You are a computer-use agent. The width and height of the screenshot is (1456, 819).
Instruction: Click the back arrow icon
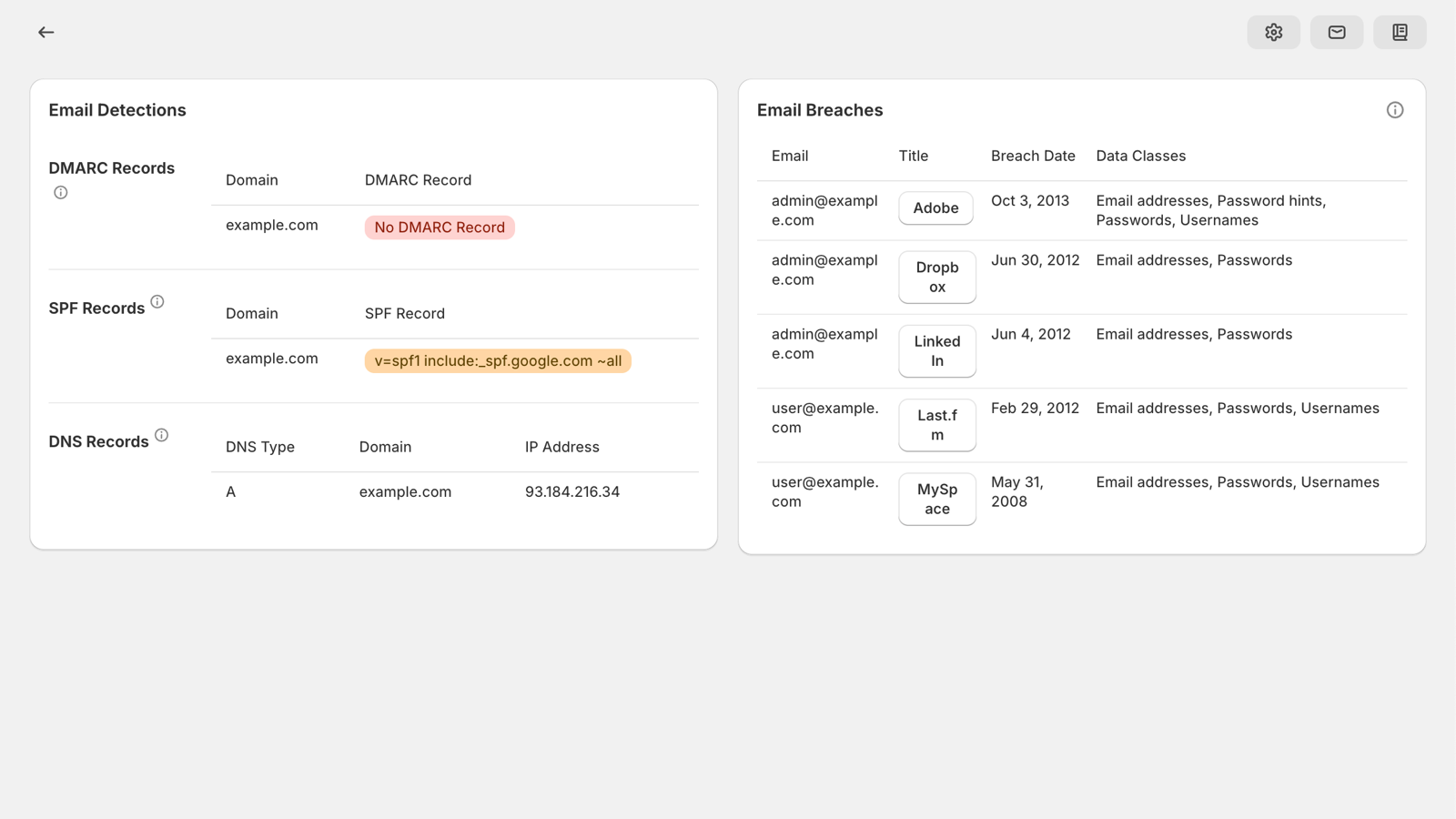pyautogui.click(x=45, y=33)
